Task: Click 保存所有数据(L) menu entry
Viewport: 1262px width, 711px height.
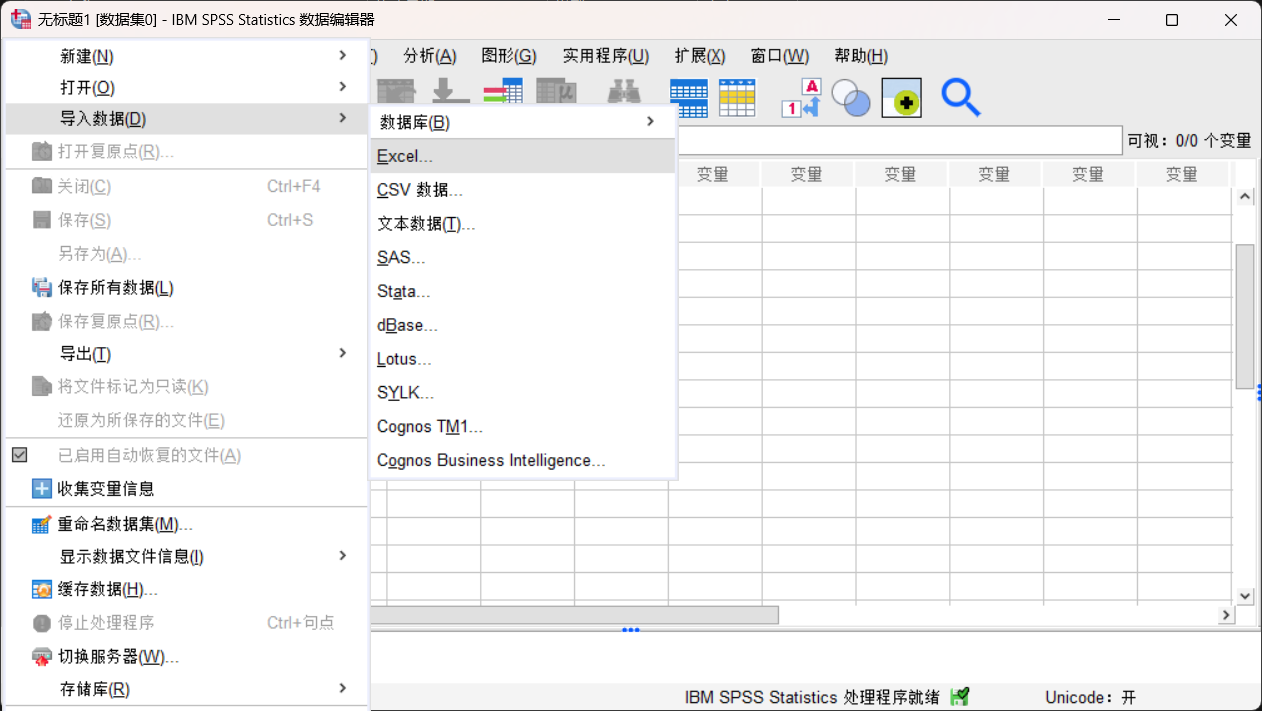Action: 188,287
